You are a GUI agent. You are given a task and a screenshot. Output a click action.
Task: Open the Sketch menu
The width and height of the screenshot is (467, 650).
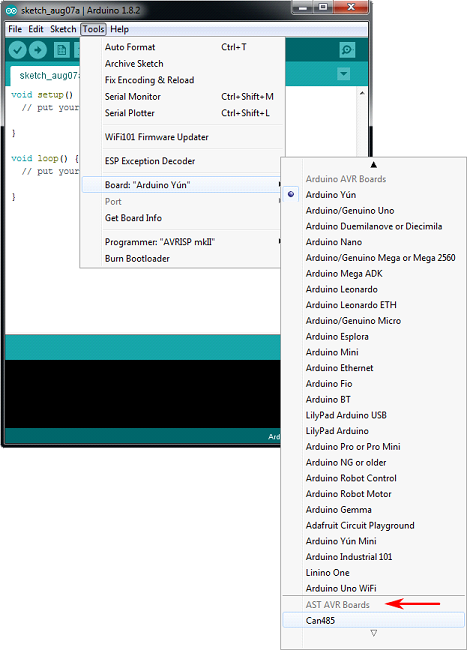point(63,29)
